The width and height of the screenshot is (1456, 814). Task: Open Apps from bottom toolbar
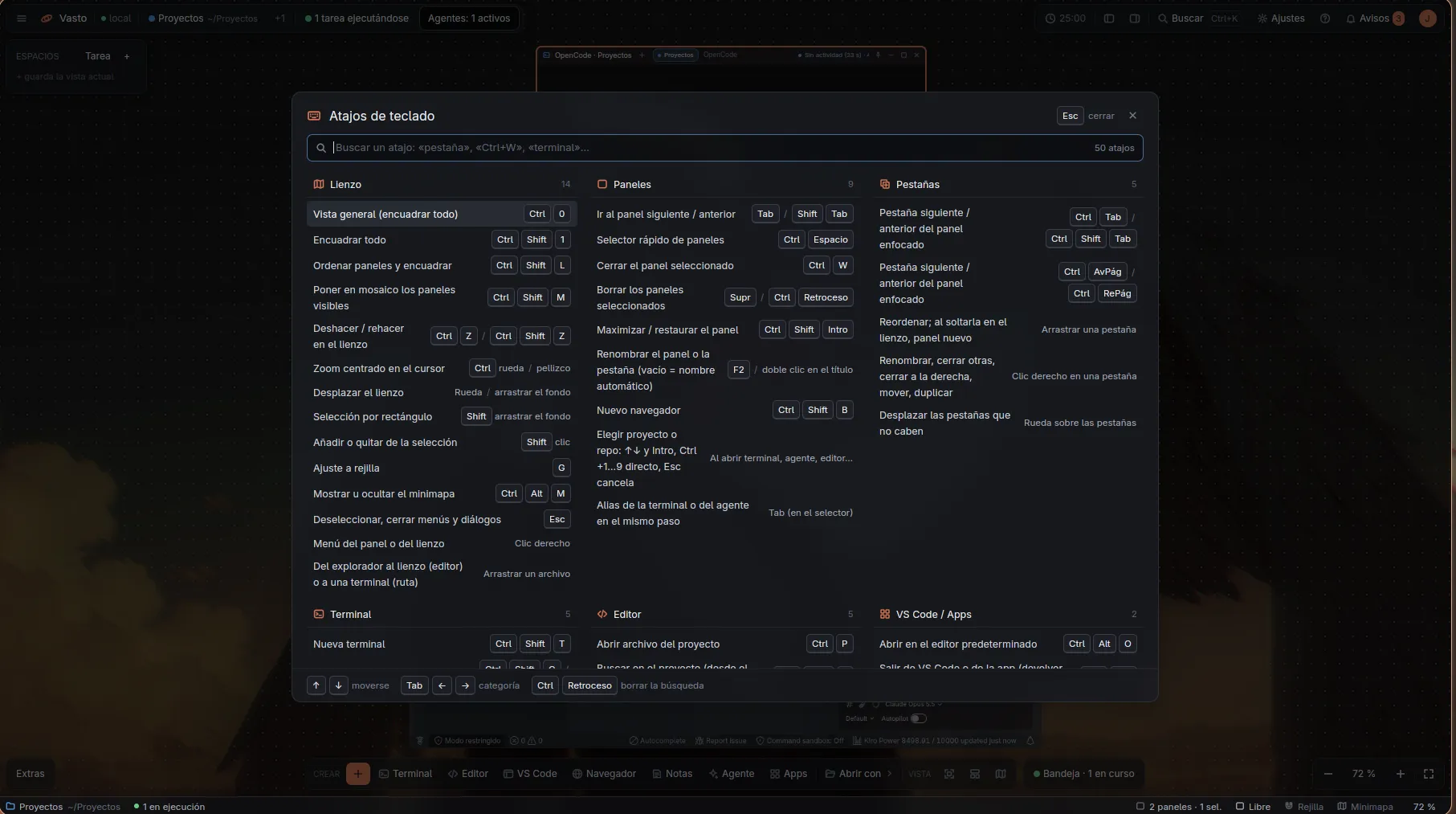[789, 774]
